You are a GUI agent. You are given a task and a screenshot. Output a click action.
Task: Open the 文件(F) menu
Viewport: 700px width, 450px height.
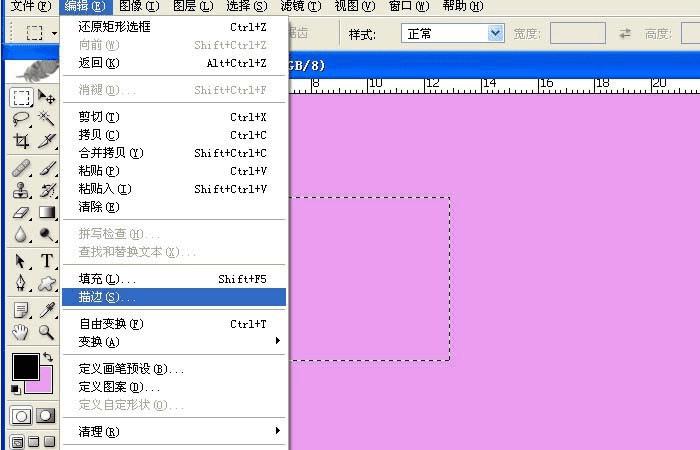tap(31, 6)
